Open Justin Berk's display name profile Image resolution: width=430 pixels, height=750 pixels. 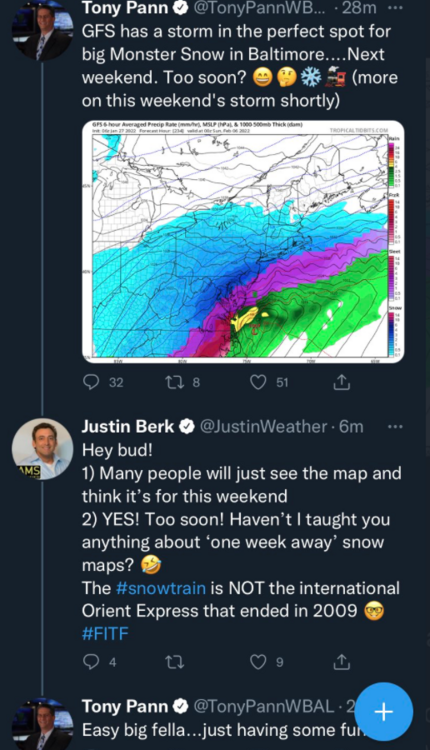point(128,426)
